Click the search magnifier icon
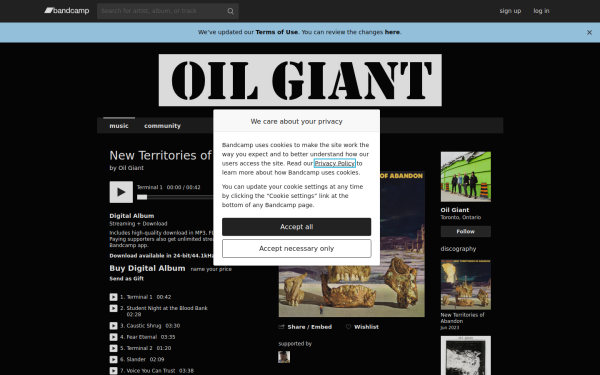Viewport: 600px width, 375px height. coord(230,11)
